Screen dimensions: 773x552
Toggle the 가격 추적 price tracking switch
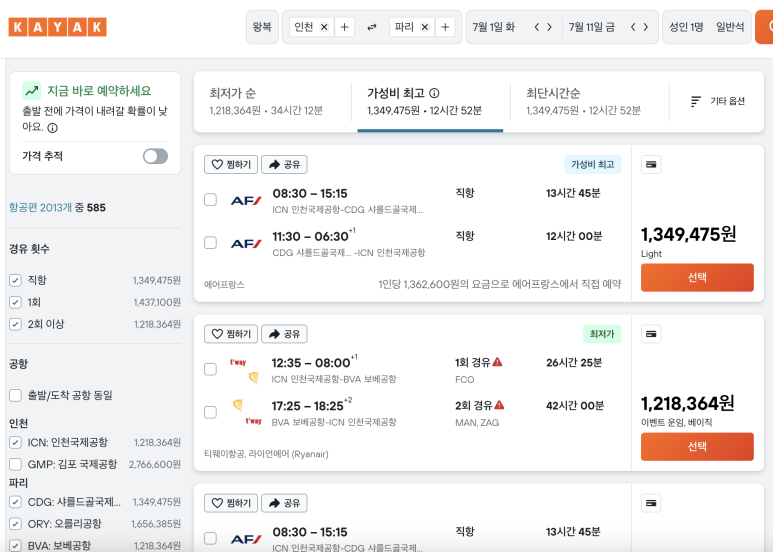coord(155,156)
